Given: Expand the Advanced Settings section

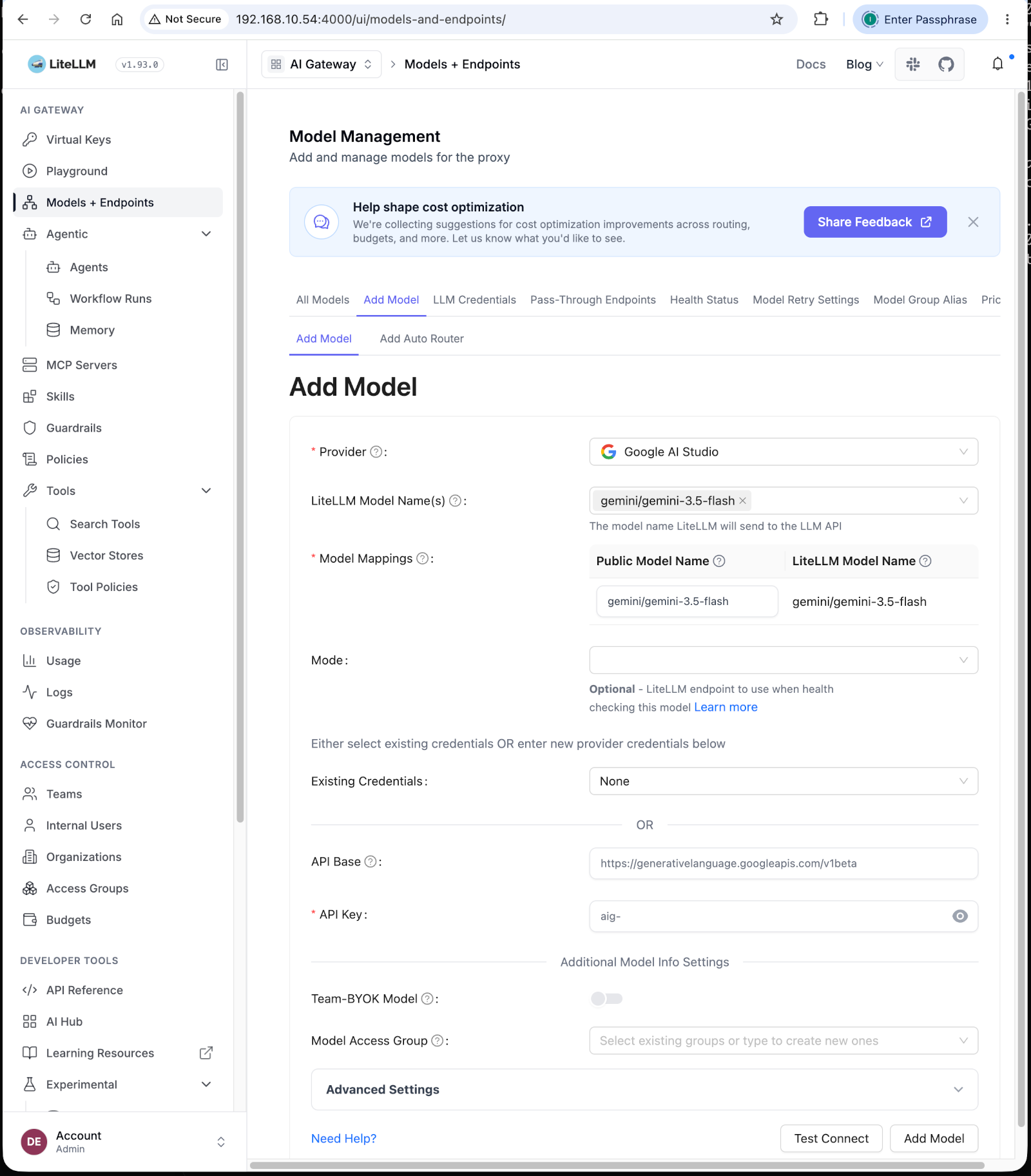Looking at the screenshot, I should click(x=644, y=1090).
